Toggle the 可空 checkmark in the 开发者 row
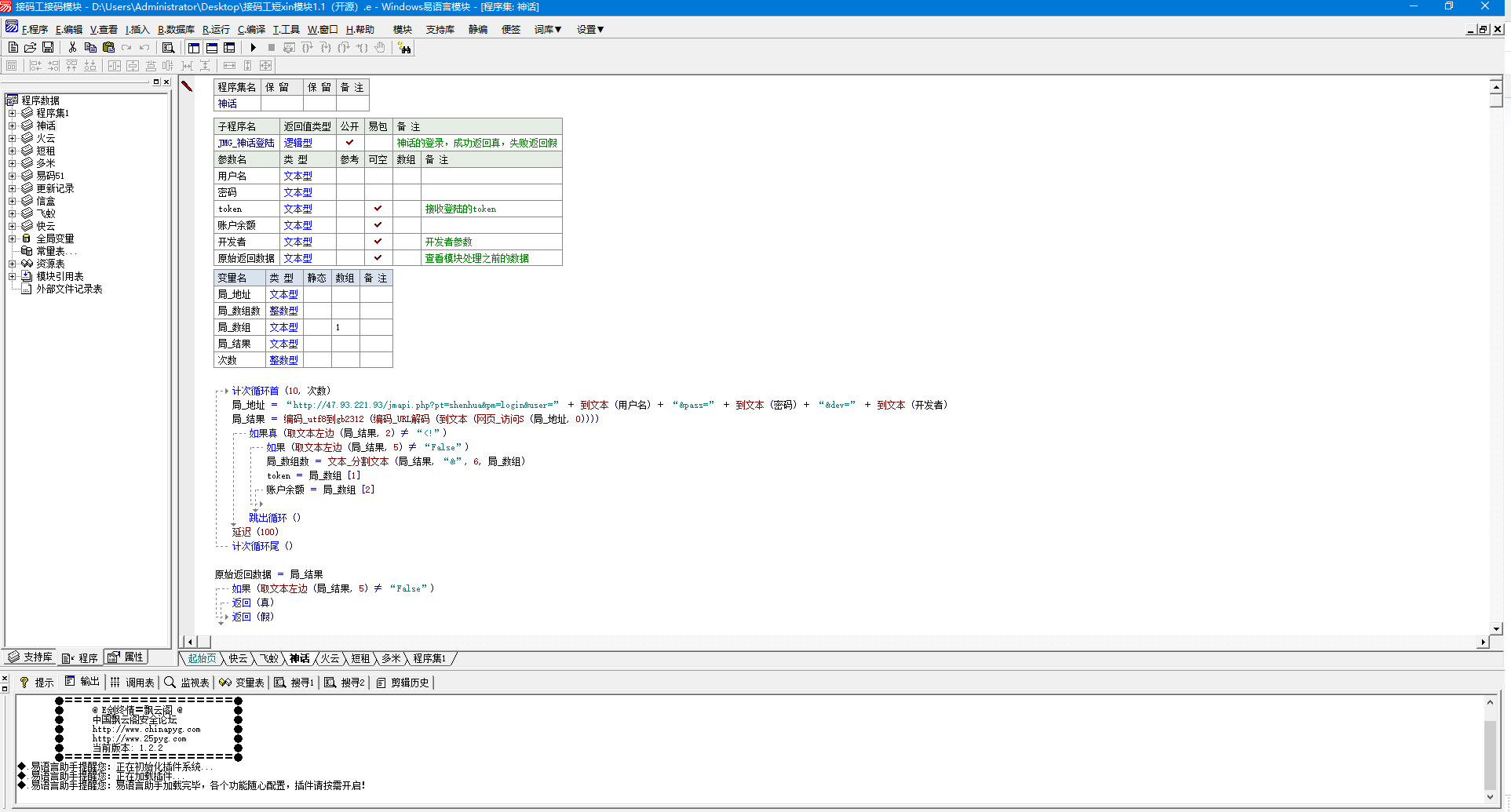The image size is (1511, 812). 378,241
